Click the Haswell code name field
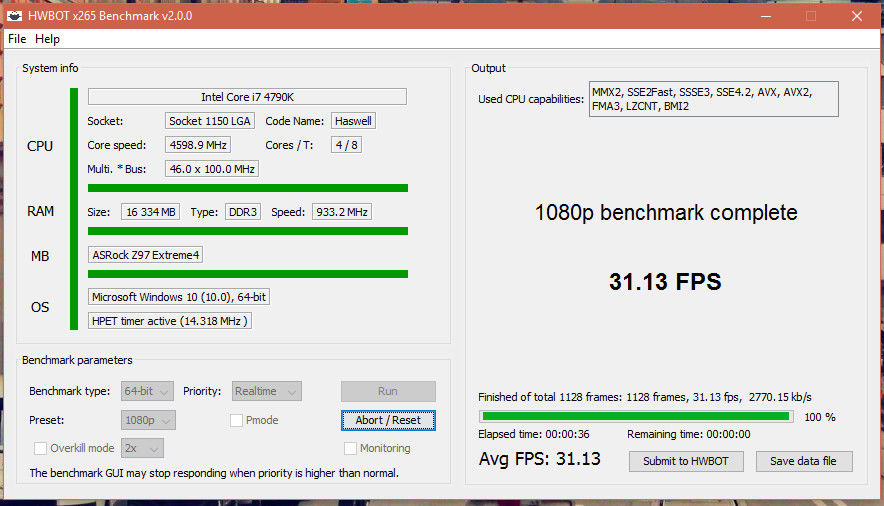884x506 pixels. tap(353, 121)
